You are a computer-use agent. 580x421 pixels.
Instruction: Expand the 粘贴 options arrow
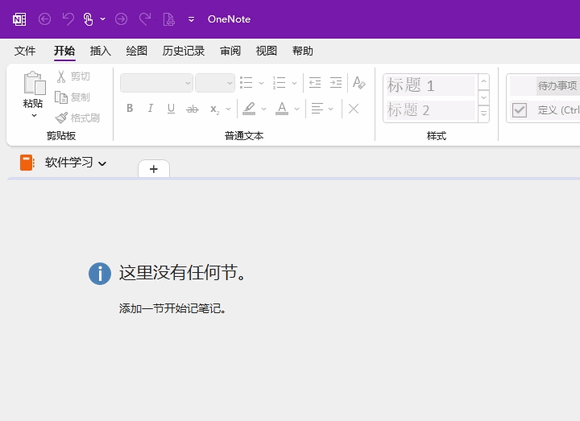[x=34, y=115]
